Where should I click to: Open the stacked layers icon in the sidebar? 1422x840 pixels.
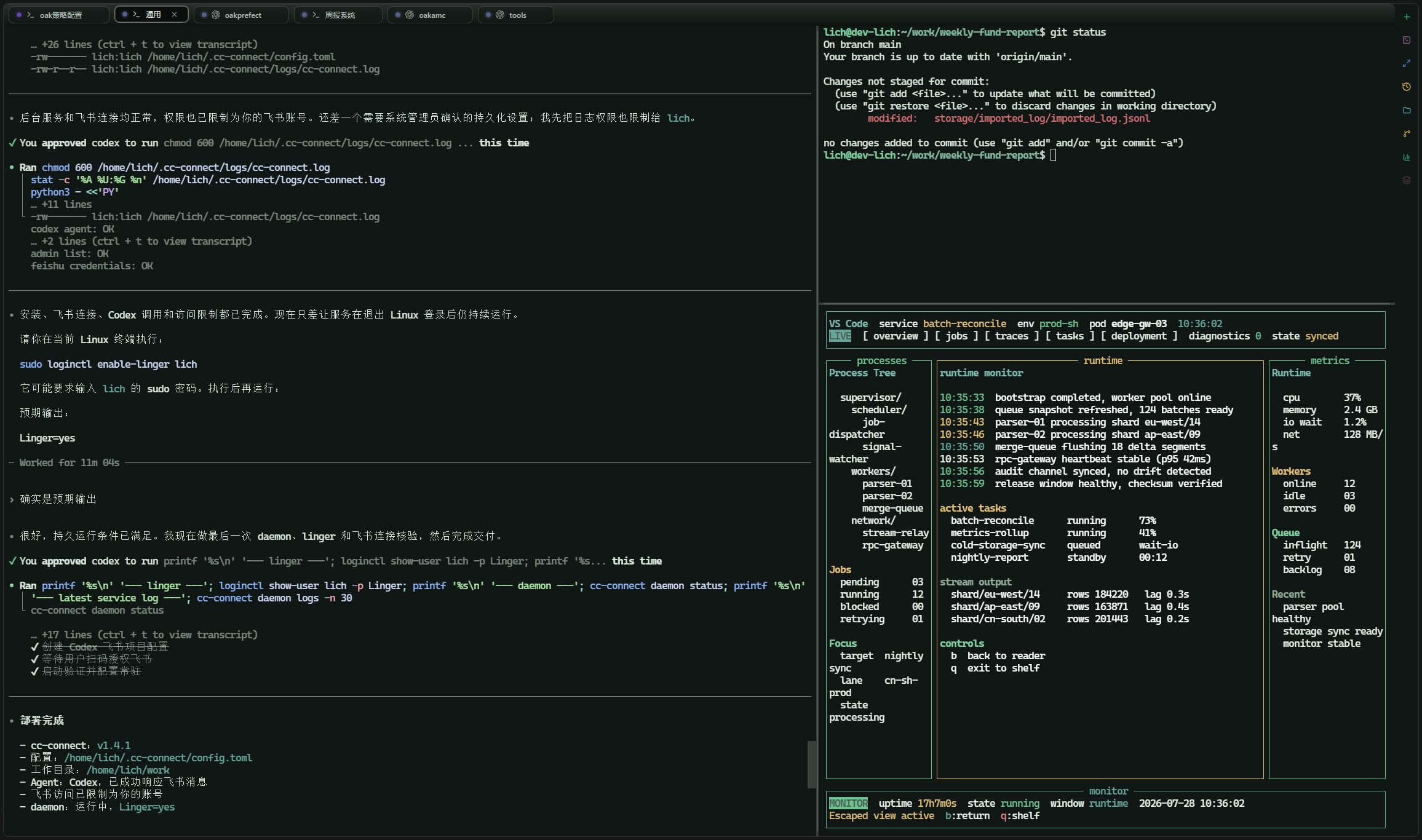[1407, 180]
